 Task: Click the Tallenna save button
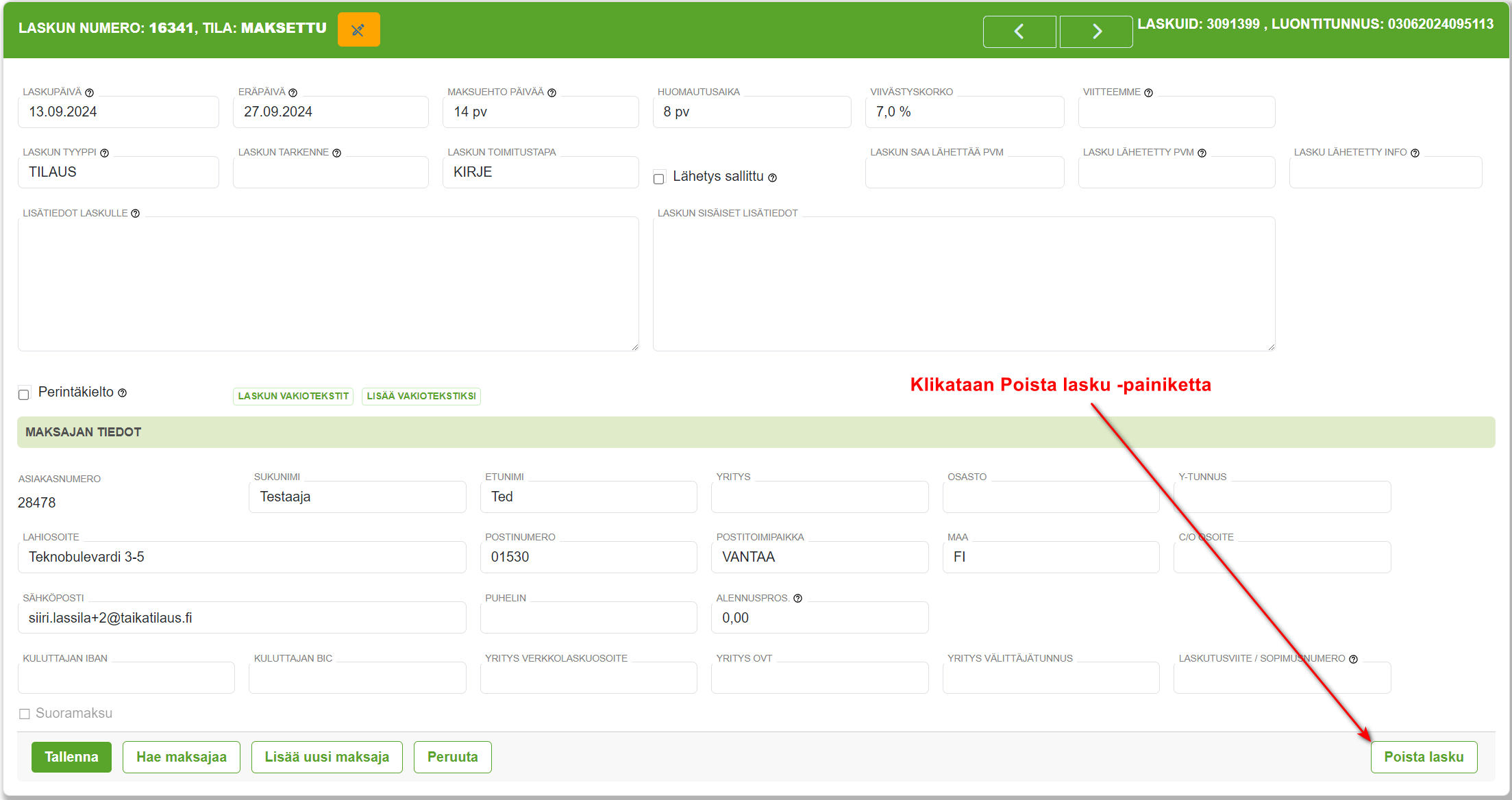[70, 757]
